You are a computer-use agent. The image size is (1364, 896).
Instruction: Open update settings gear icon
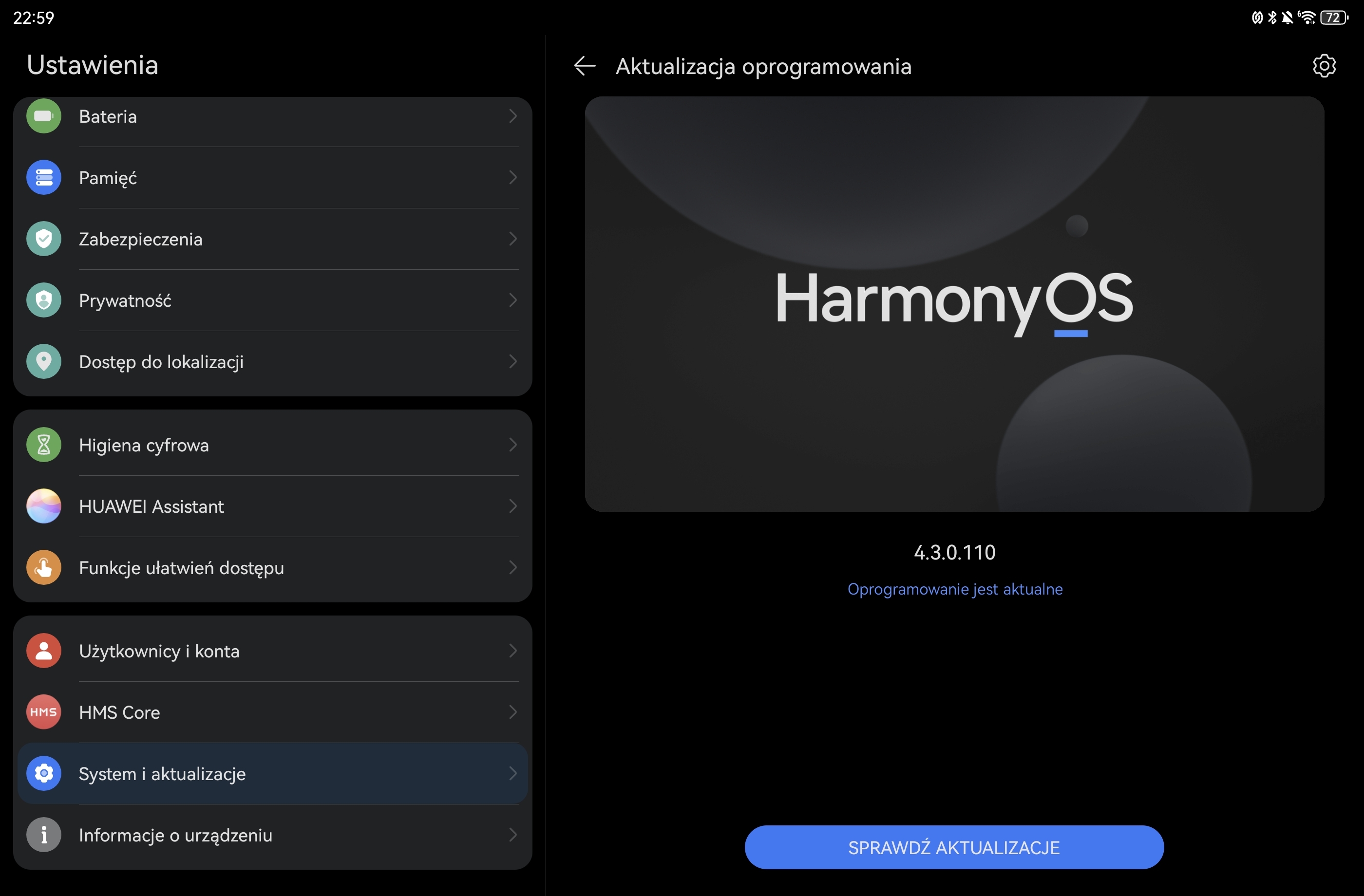(1324, 66)
